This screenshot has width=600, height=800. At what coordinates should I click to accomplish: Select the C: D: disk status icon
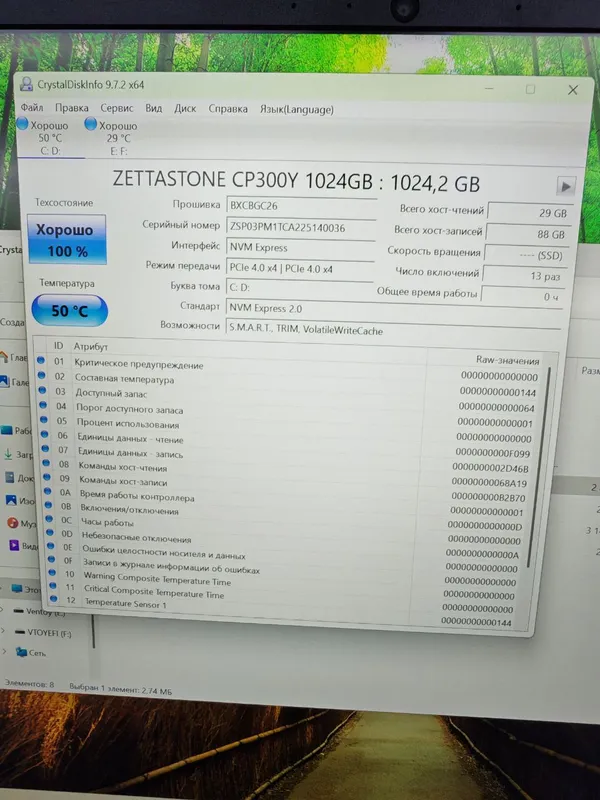click(x=22, y=123)
